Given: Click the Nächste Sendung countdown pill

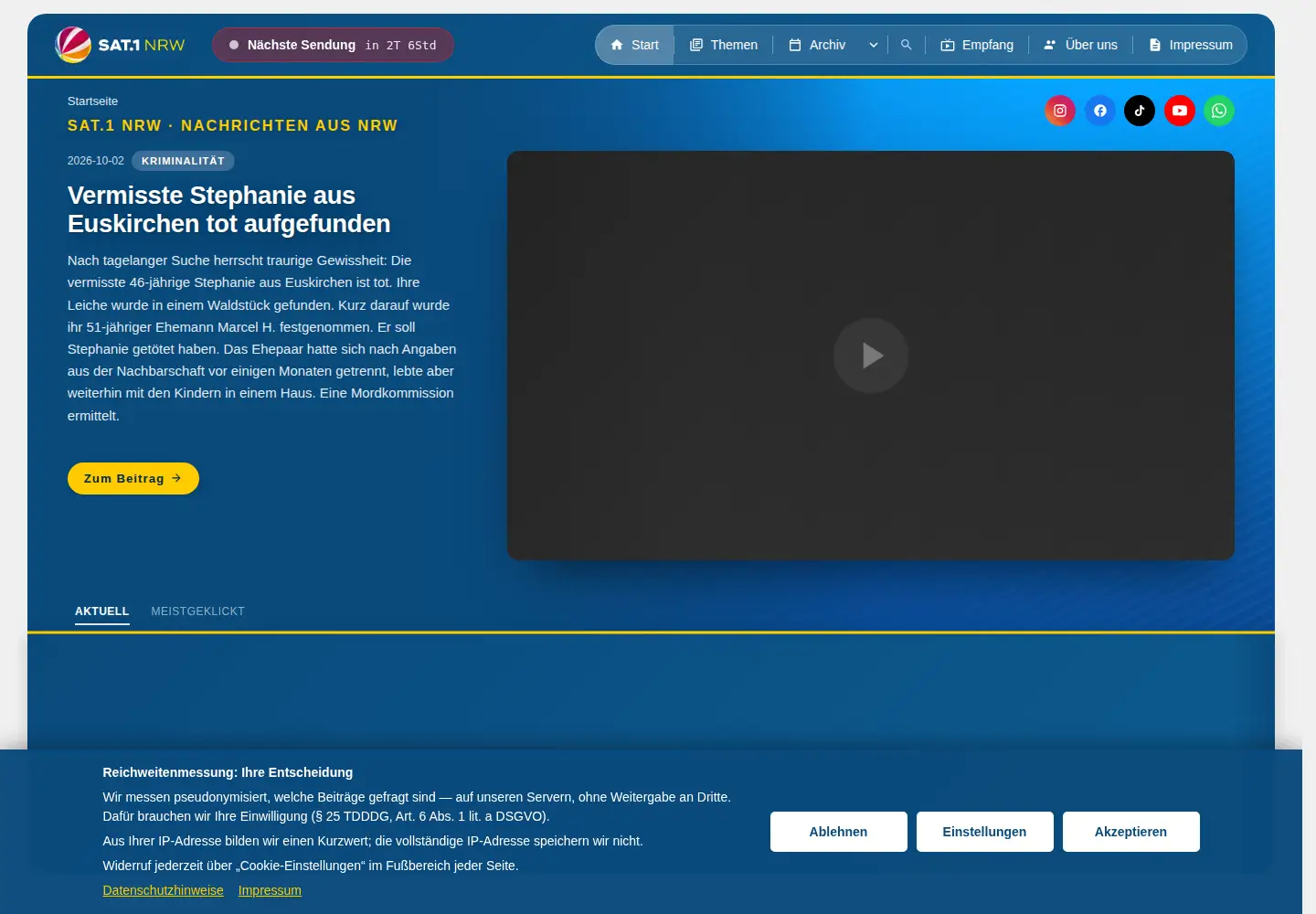Looking at the screenshot, I should (333, 45).
